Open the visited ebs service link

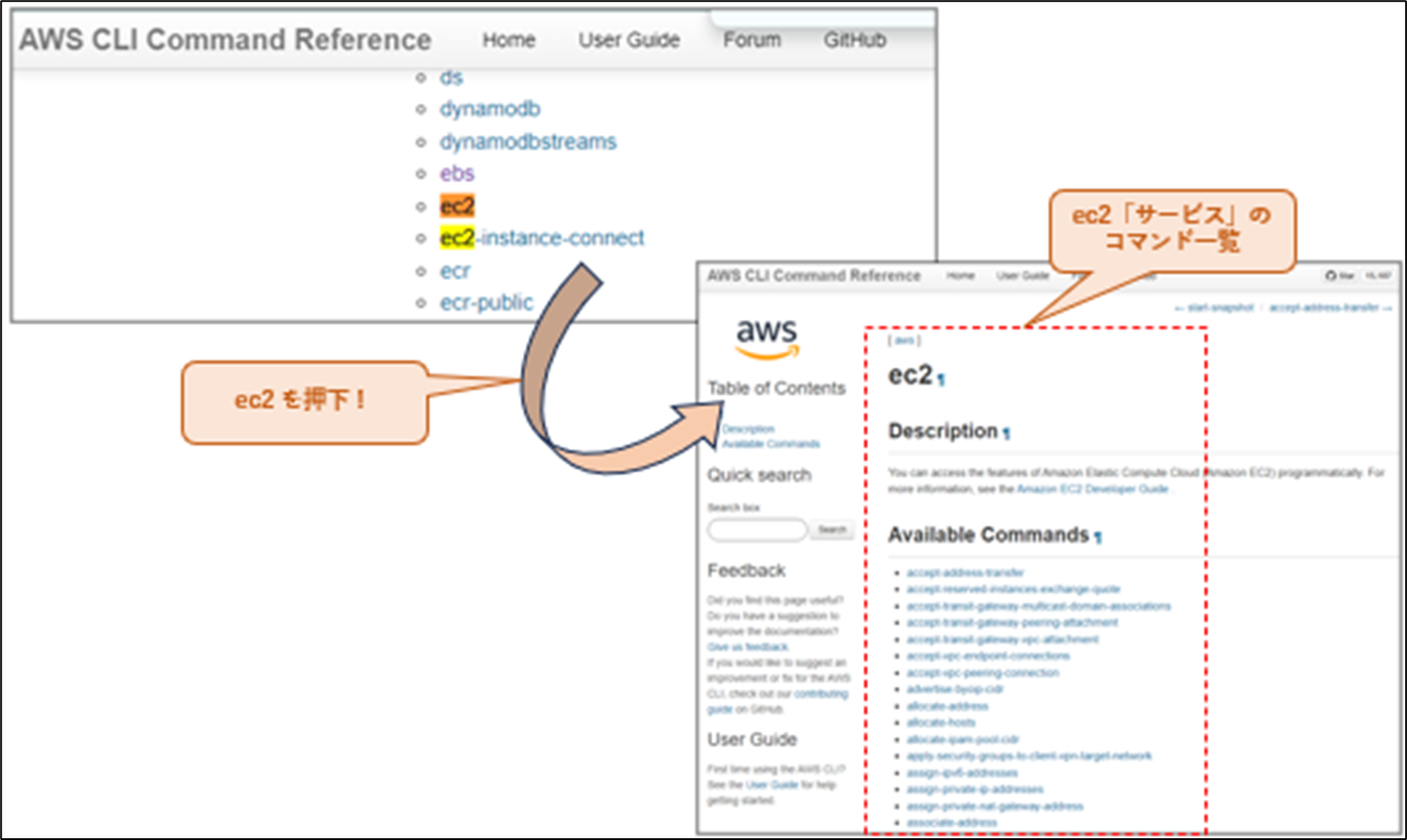457,173
